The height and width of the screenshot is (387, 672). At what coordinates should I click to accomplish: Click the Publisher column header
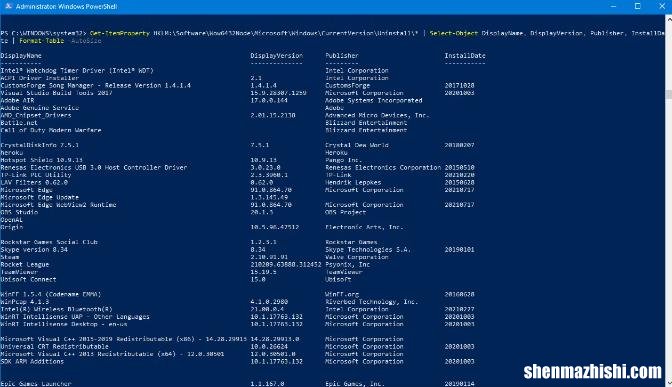pyautogui.click(x=342, y=56)
